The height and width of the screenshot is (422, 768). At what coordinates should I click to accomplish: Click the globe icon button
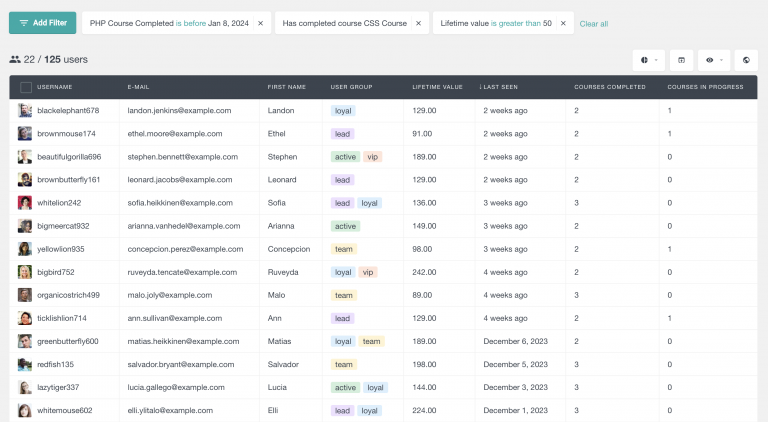[745, 60]
